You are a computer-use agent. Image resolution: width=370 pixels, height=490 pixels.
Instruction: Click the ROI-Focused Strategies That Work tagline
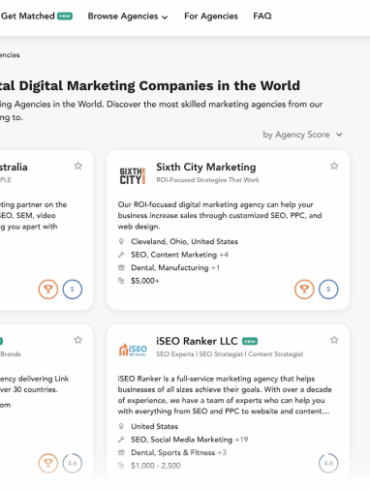pos(208,180)
